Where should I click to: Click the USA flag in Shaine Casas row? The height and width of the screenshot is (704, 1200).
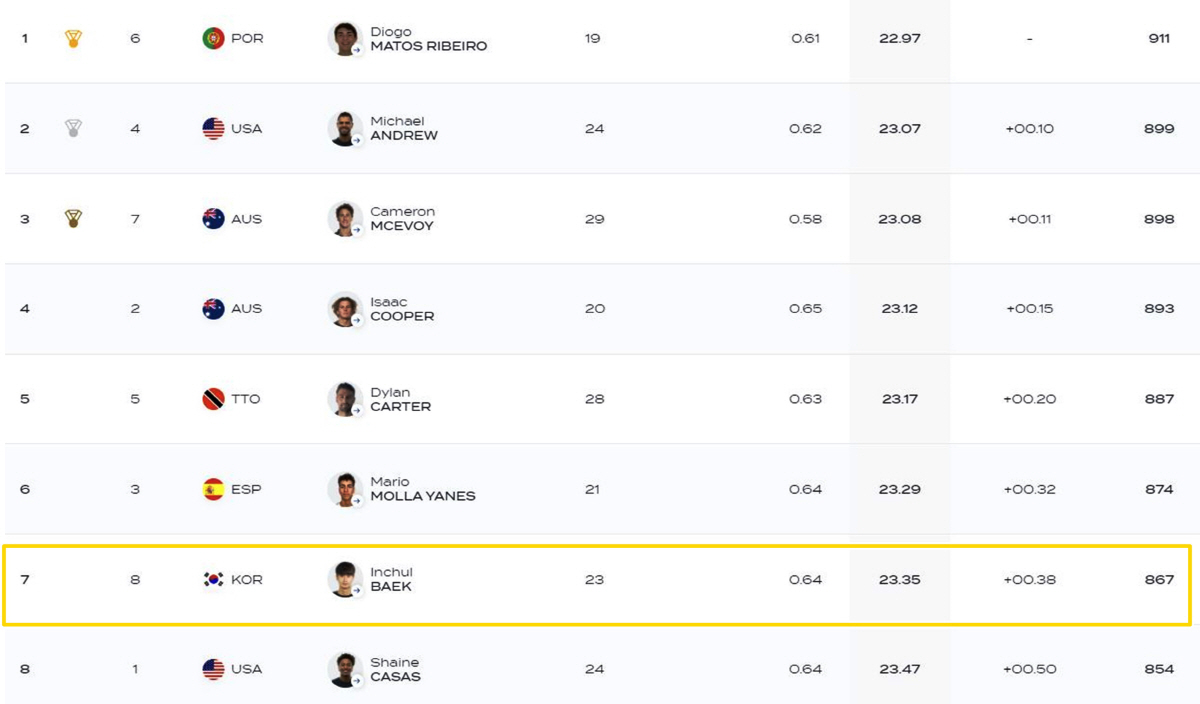[213, 669]
